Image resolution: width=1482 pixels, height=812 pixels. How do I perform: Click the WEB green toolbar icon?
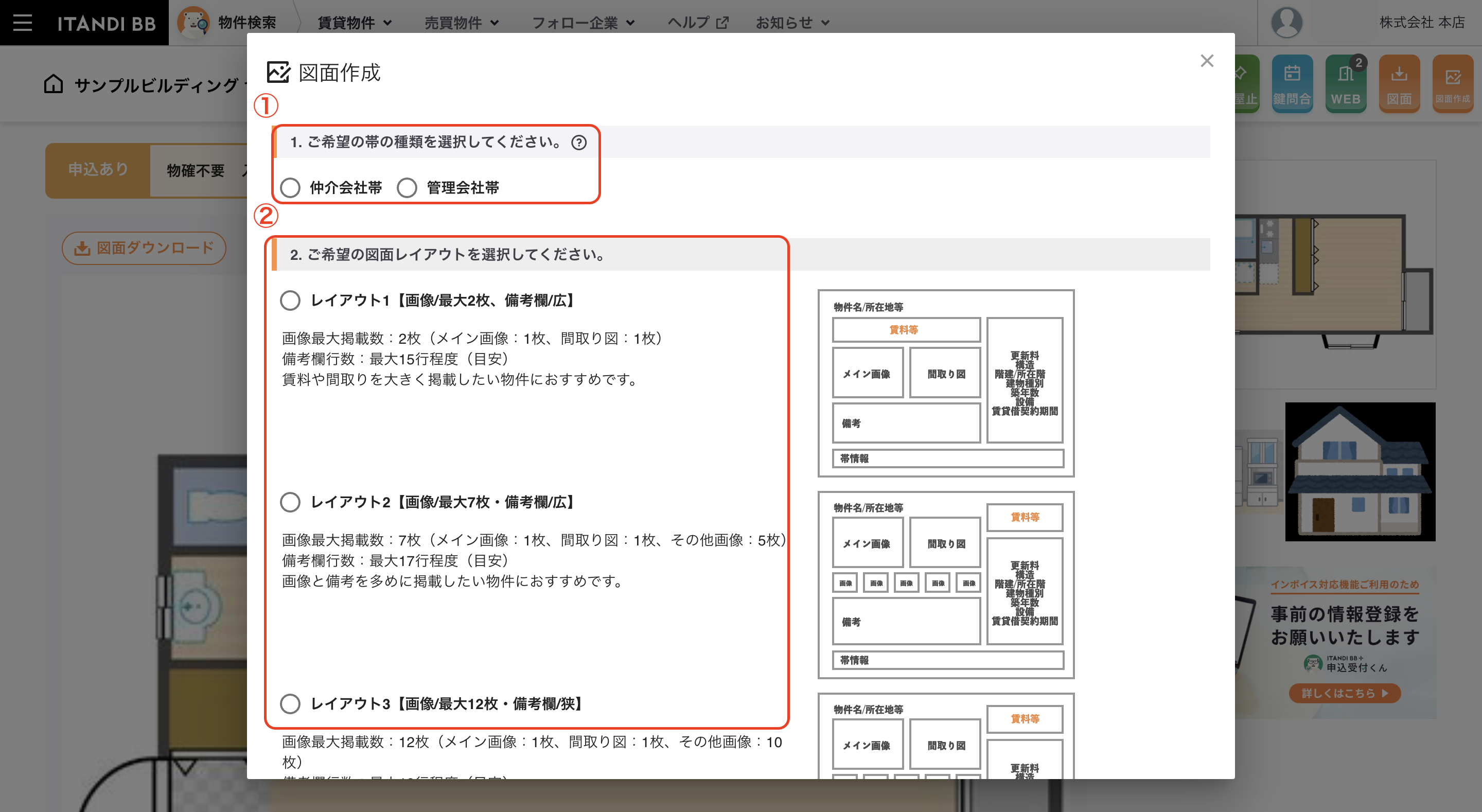pyautogui.click(x=1346, y=84)
